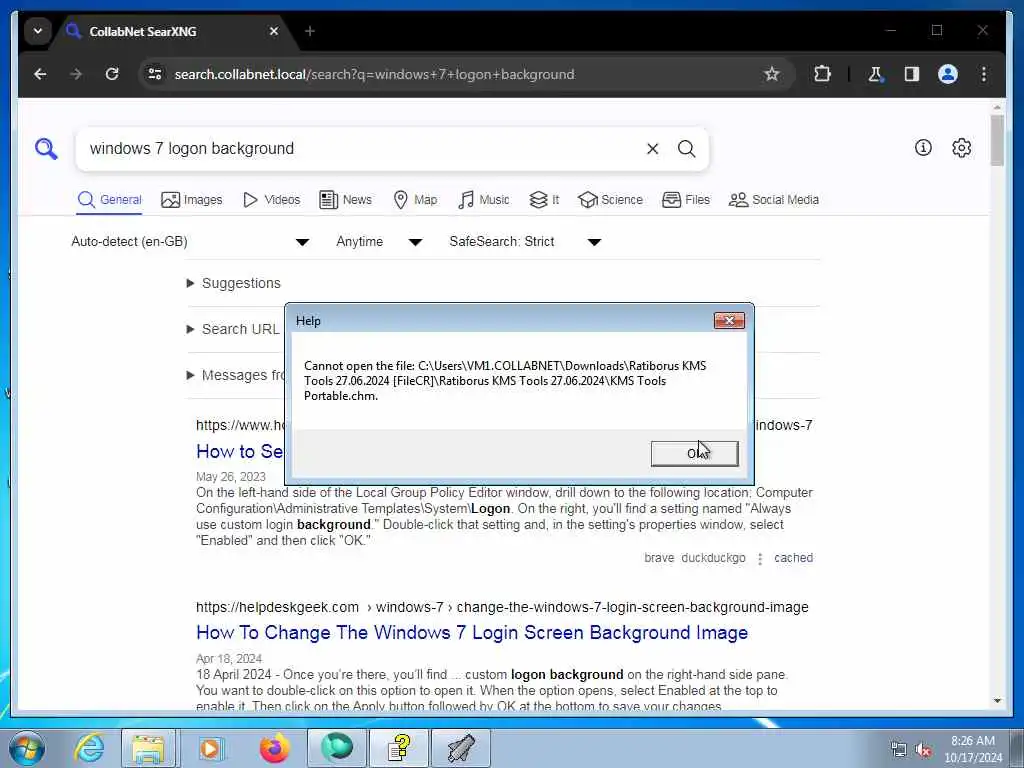Open a new browser tab
Image resolution: width=1024 pixels, height=768 pixels.
[310, 31]
